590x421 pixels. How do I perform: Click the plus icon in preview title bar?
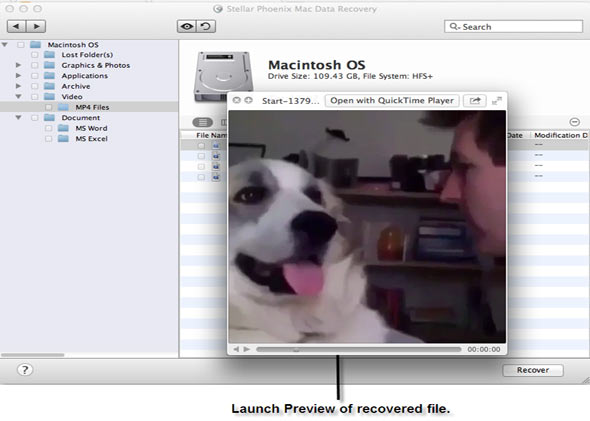coord(248,100)
